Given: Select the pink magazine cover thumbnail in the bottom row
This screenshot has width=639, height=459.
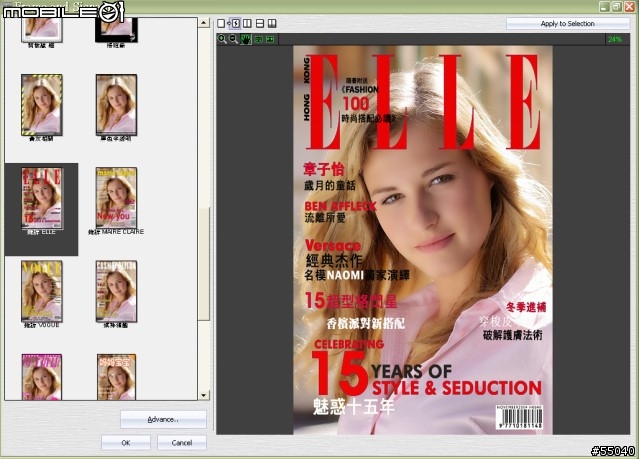Looking at the screenshot, I should point(42,377).
